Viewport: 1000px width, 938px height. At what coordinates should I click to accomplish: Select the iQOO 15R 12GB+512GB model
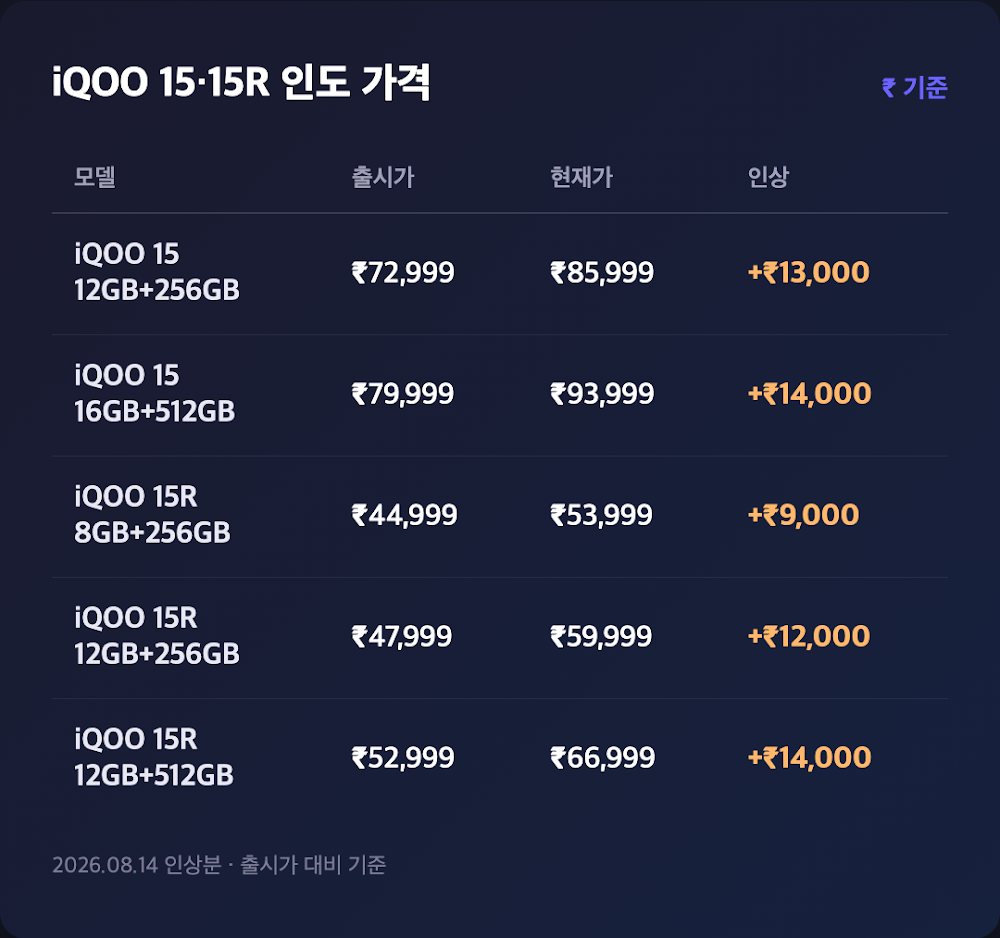(x=154, y=757)
